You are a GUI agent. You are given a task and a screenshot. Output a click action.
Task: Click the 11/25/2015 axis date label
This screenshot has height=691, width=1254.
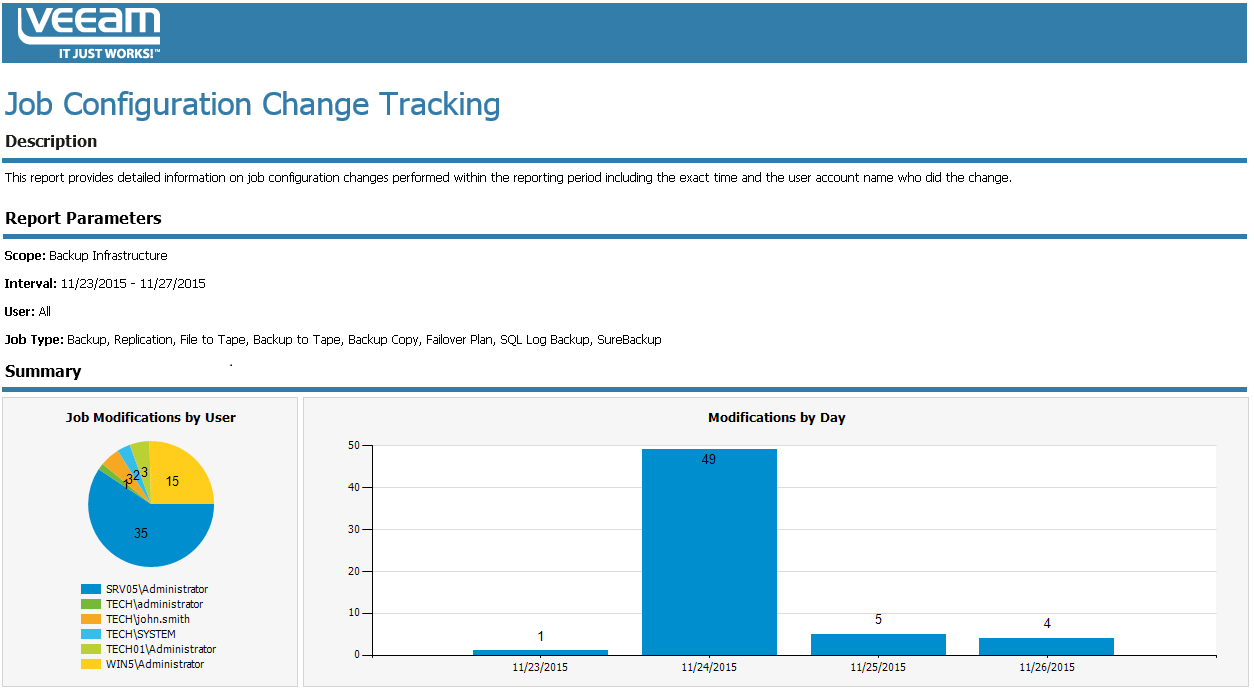[x=878, y=667]
